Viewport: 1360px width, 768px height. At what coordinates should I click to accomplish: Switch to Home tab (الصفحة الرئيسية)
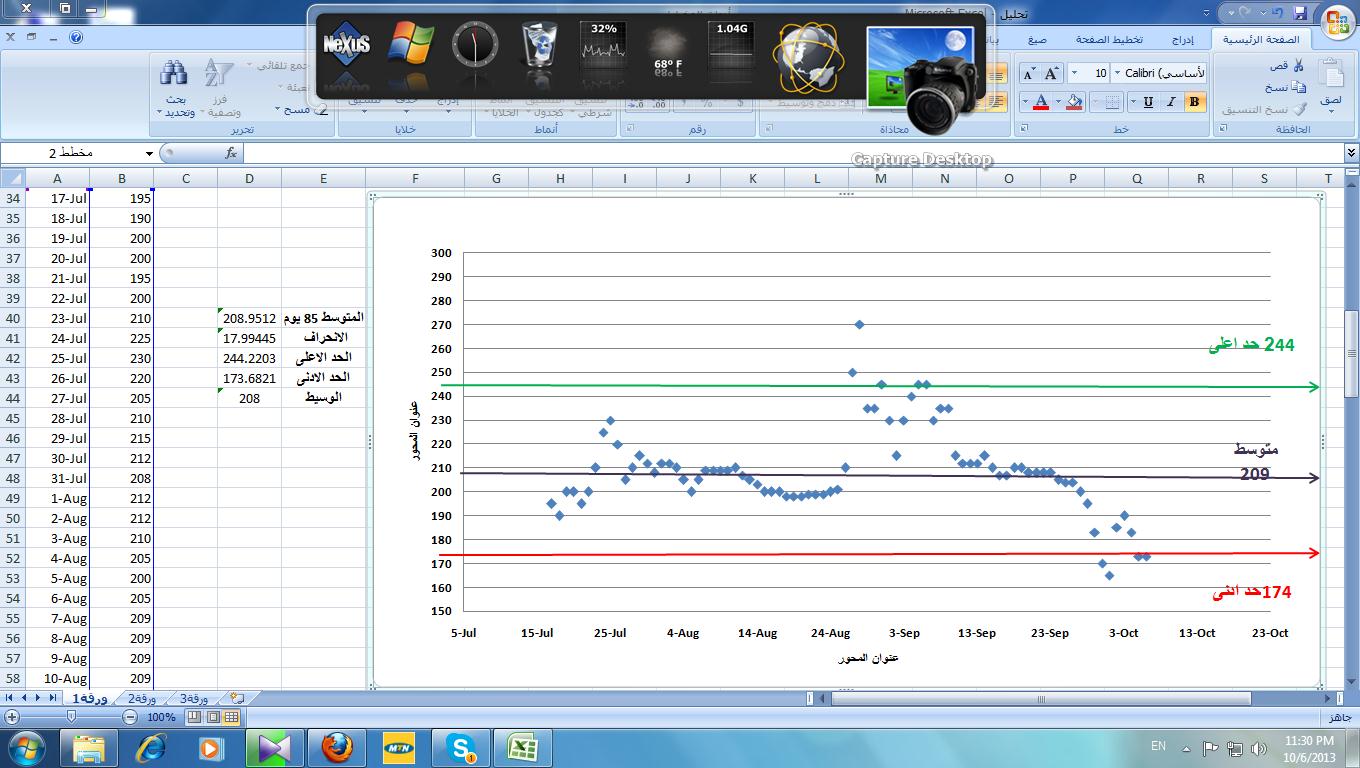(1263, 40)
